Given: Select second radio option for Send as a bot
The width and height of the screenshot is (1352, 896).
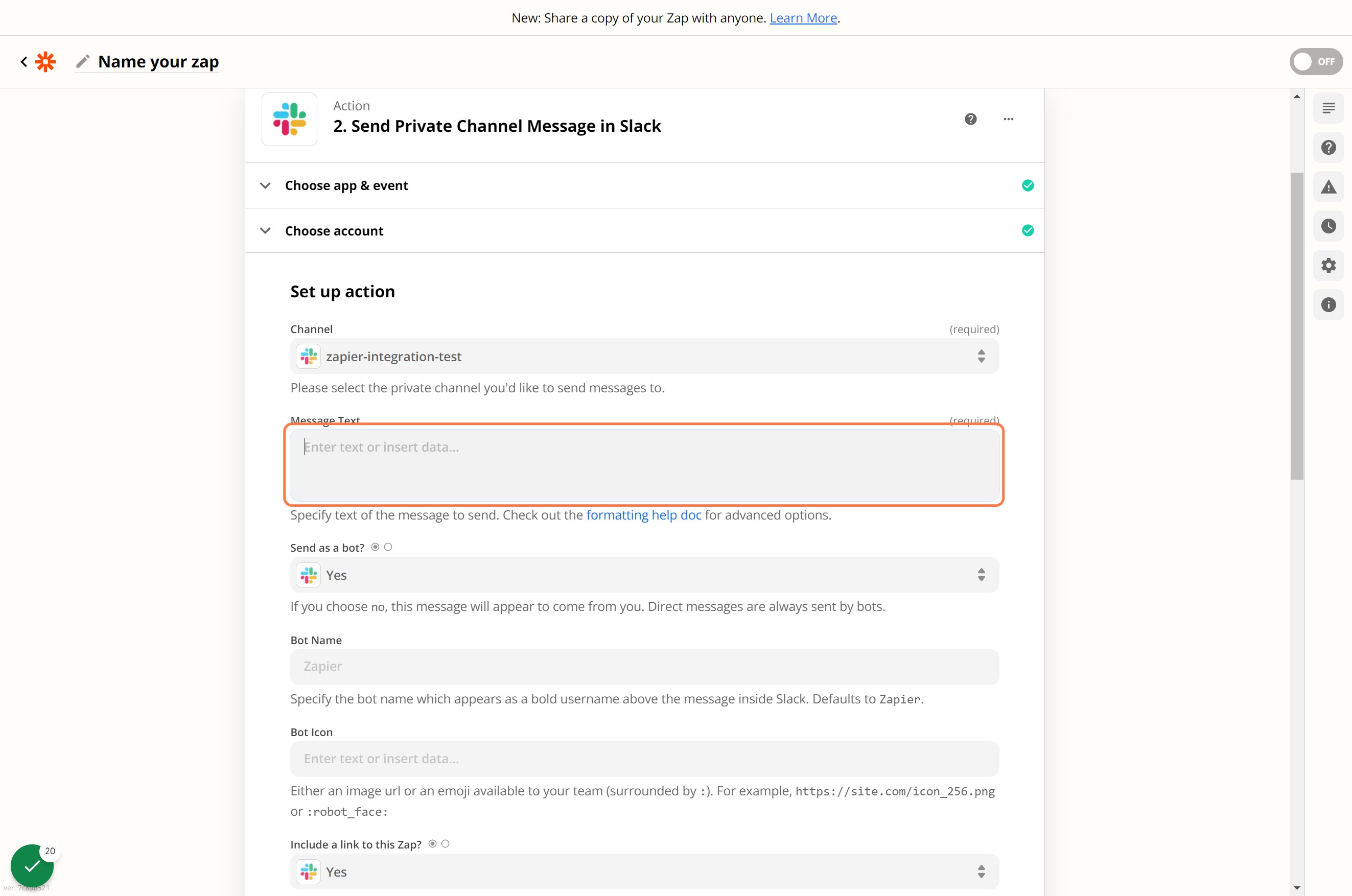Looking at the screenshot, I should [x=388, y=547].
